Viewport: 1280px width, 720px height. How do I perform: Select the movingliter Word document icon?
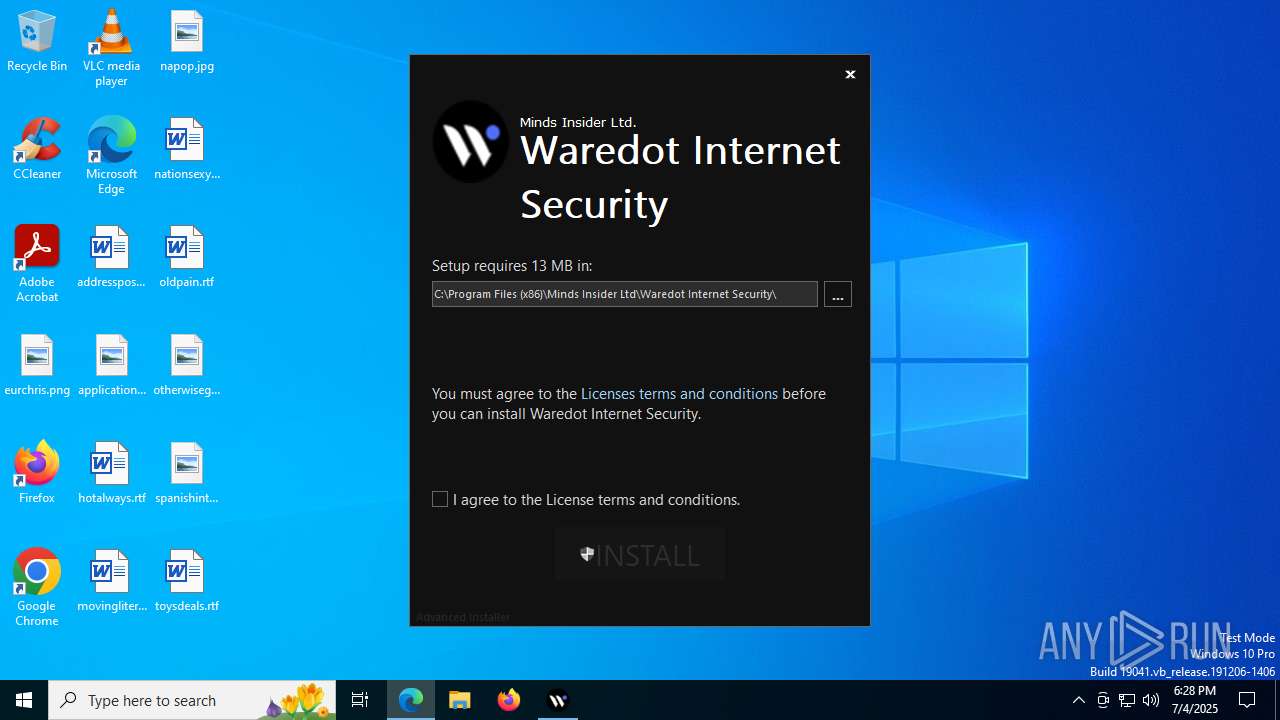click(x=111, y=582)
